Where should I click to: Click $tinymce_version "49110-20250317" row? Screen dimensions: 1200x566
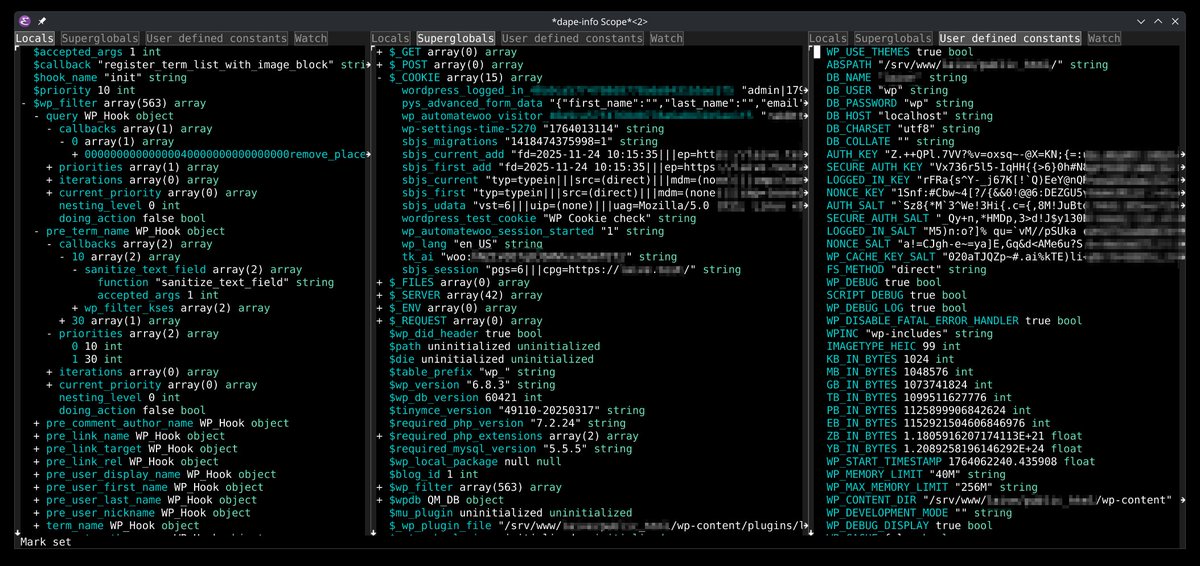[x=517, y=411]
